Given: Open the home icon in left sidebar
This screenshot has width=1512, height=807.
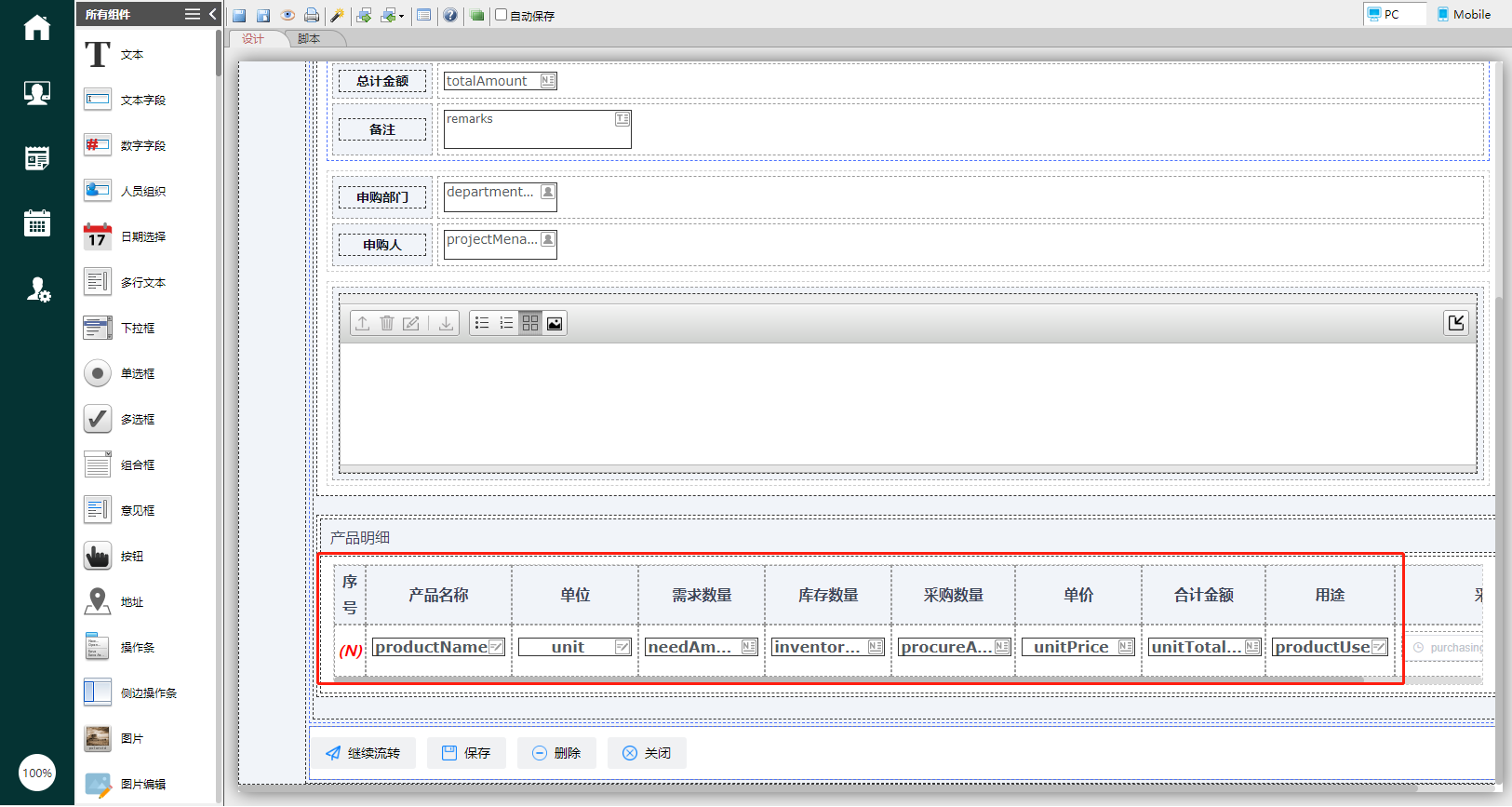Looking at the screenshot, I should tap(37, 28).
